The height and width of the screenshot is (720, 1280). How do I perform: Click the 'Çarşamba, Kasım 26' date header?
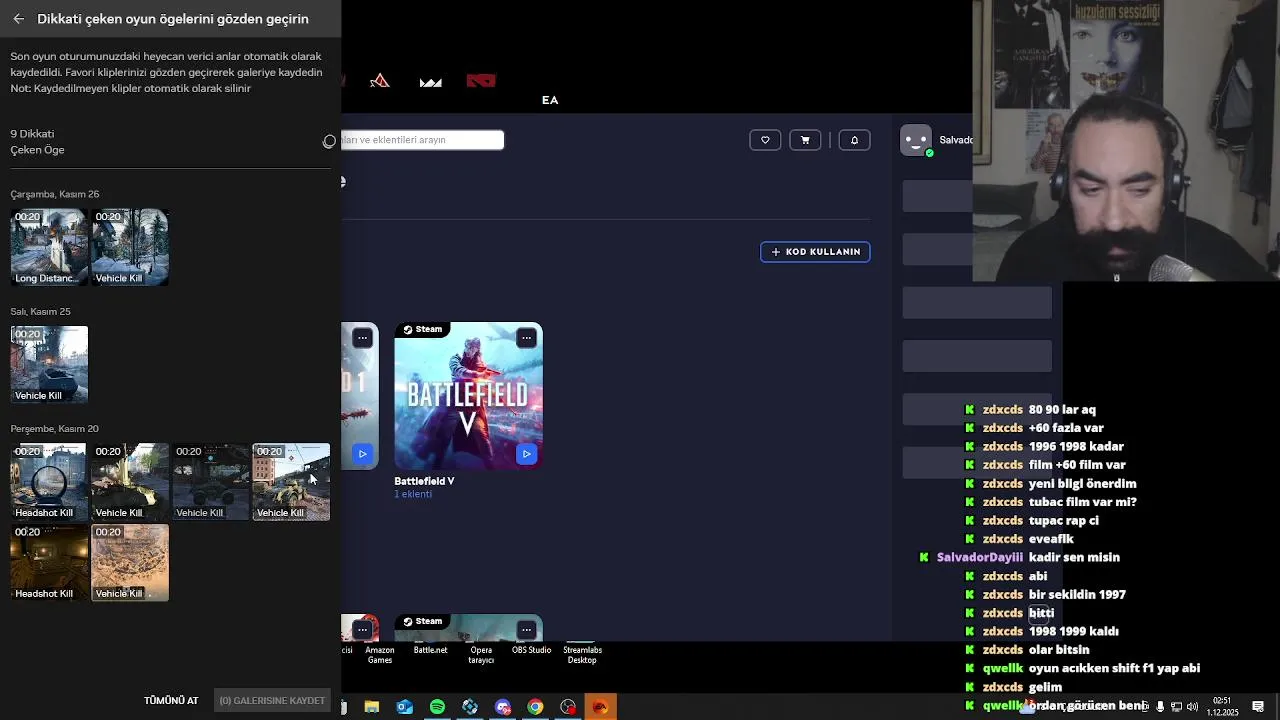(55, 194)
